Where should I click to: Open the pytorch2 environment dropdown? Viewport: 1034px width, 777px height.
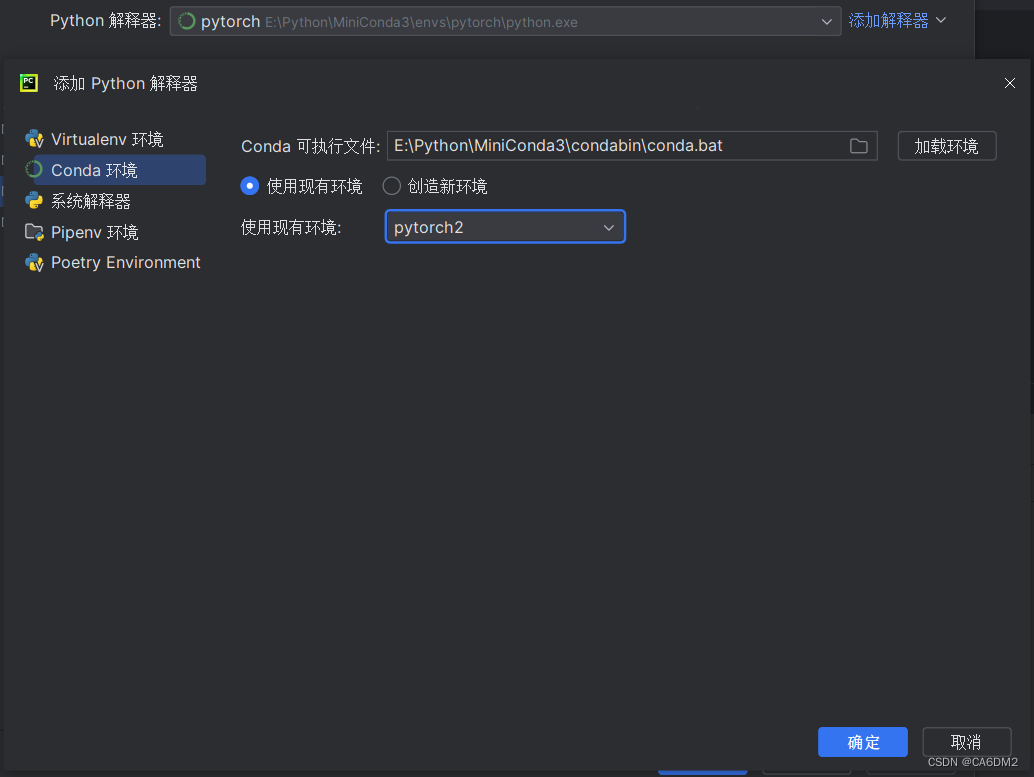pyautogui.click(x=609, y=227)
